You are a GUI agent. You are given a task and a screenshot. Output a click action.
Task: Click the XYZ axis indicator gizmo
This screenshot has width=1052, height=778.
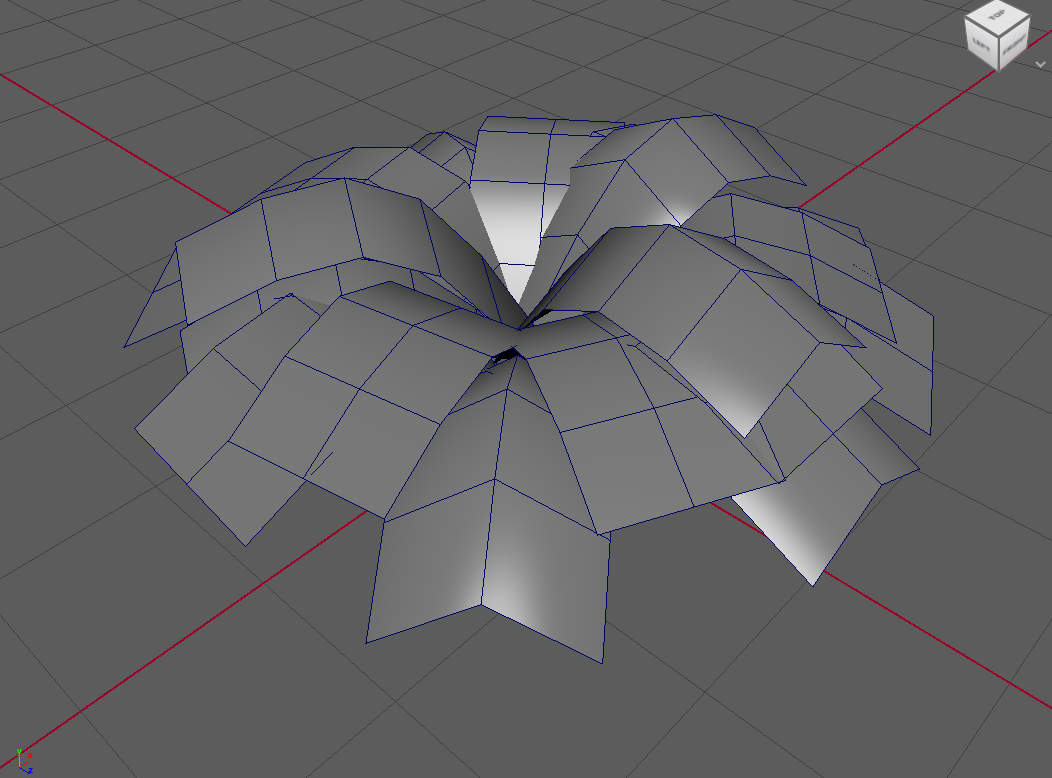[x=24, y=761]
